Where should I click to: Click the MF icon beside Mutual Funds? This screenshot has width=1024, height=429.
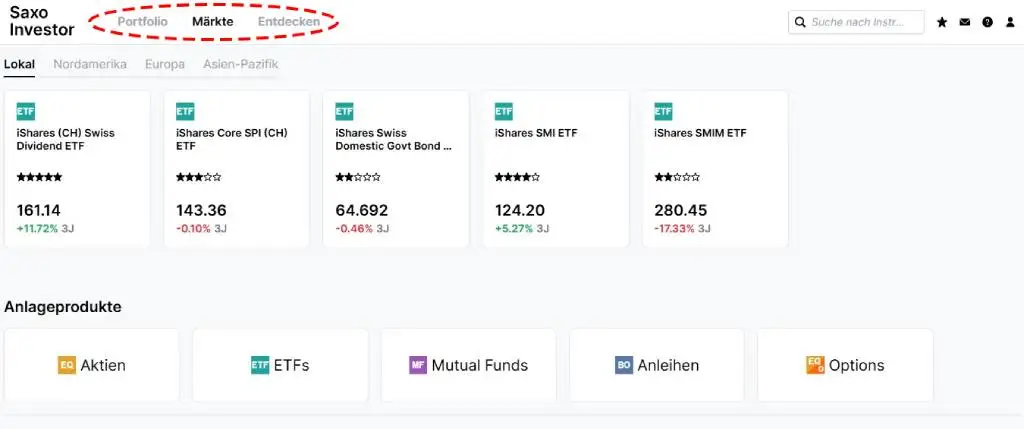[x=418, y=365]
